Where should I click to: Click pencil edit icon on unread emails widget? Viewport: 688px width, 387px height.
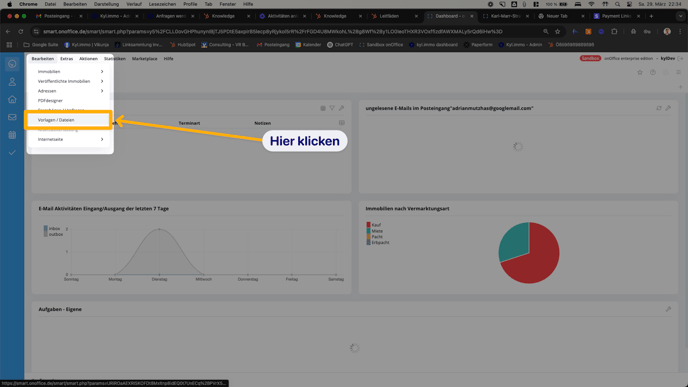pos(668,108)
